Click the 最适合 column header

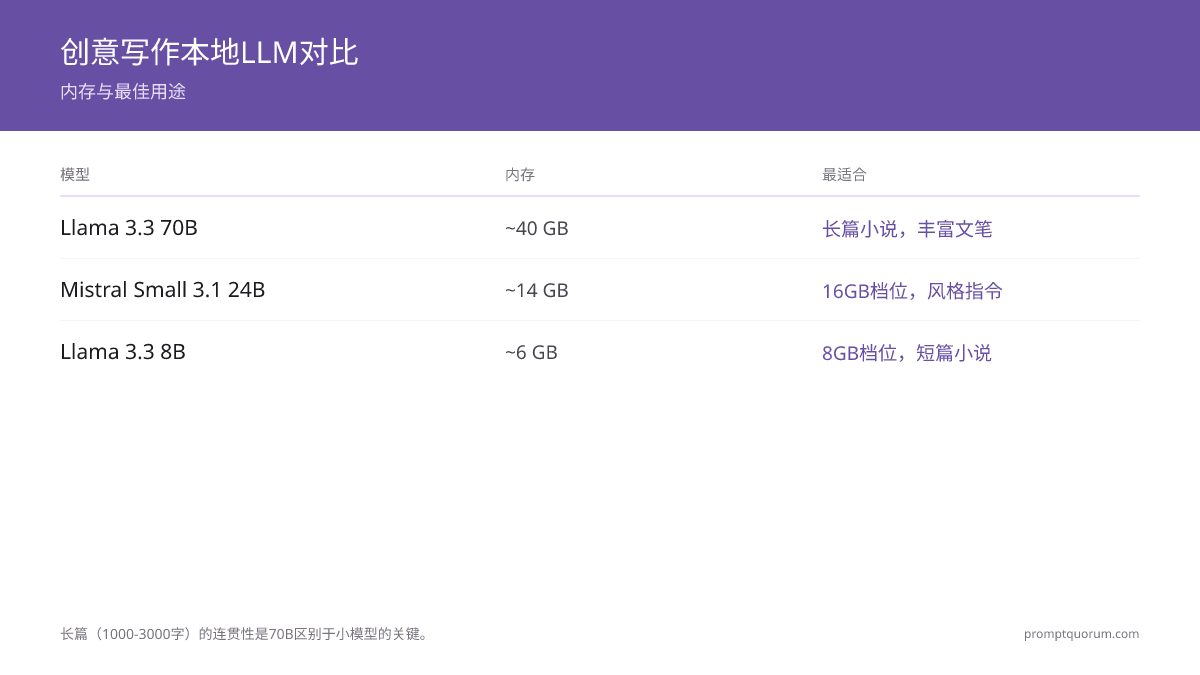tap(844, 175)
